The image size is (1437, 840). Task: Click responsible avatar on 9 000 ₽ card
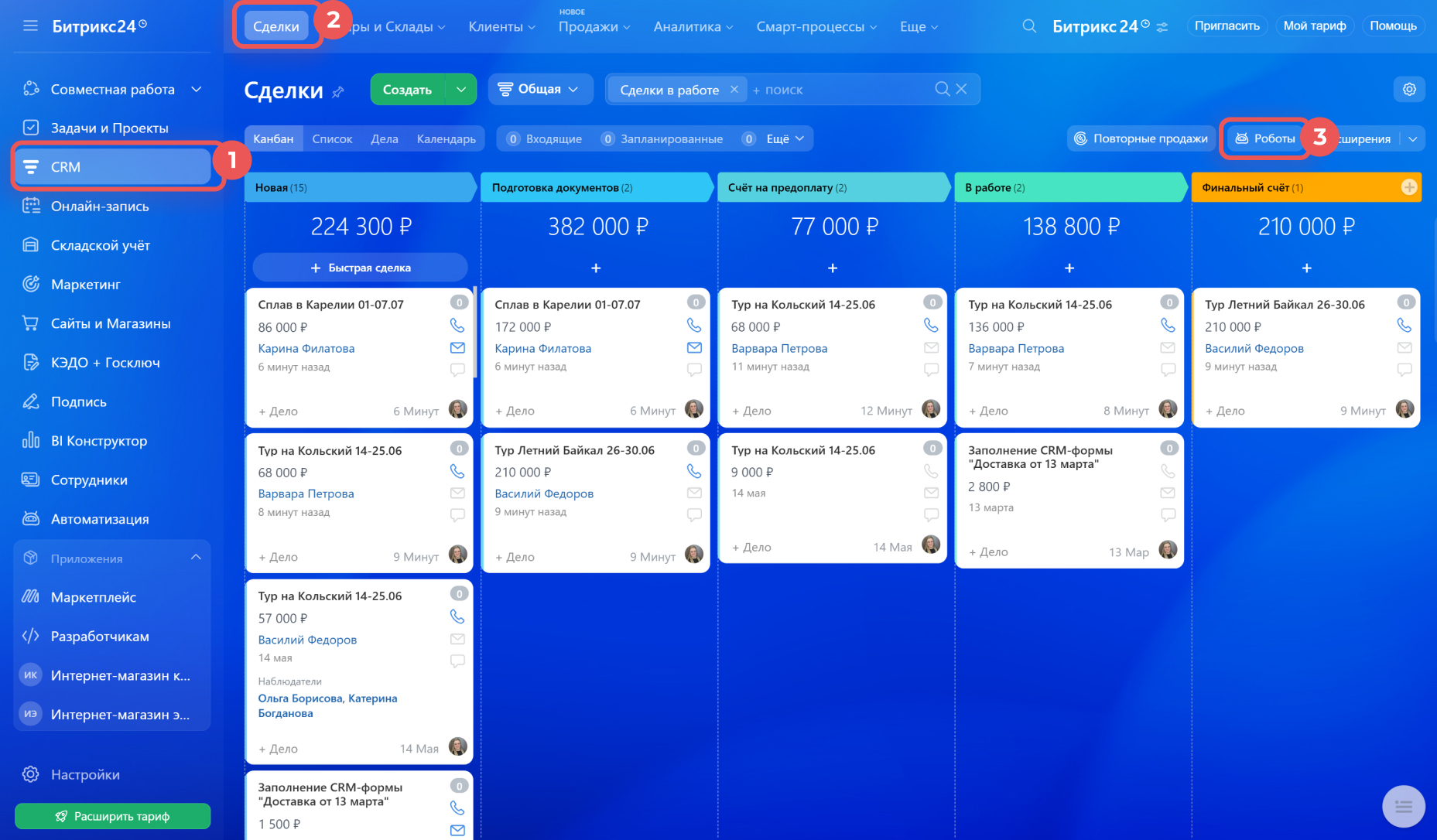click(x=931, y=545)
